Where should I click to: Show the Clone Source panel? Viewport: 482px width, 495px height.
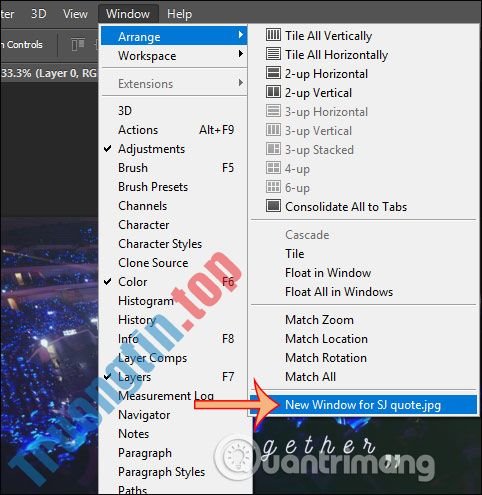153,263
